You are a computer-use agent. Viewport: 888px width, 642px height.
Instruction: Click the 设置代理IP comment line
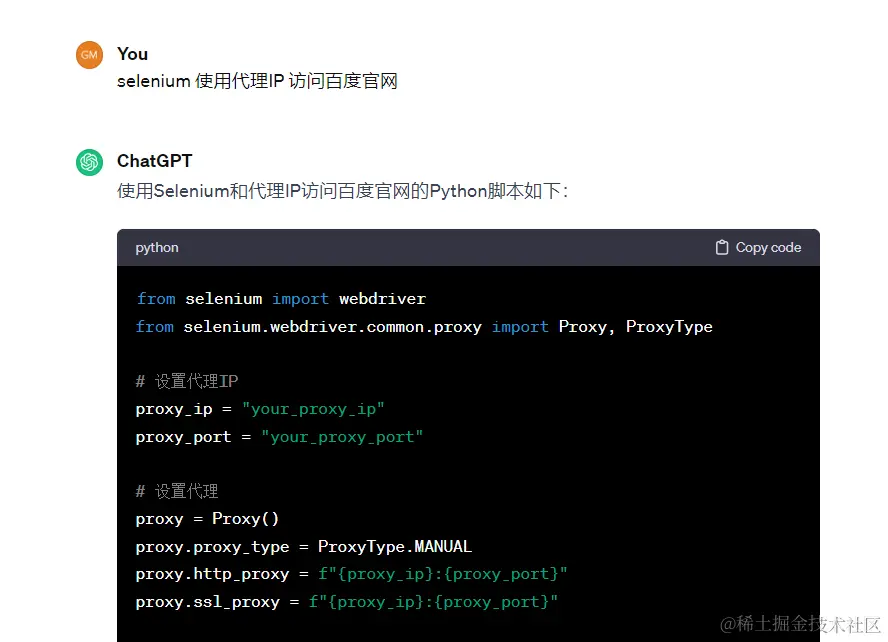187,381
